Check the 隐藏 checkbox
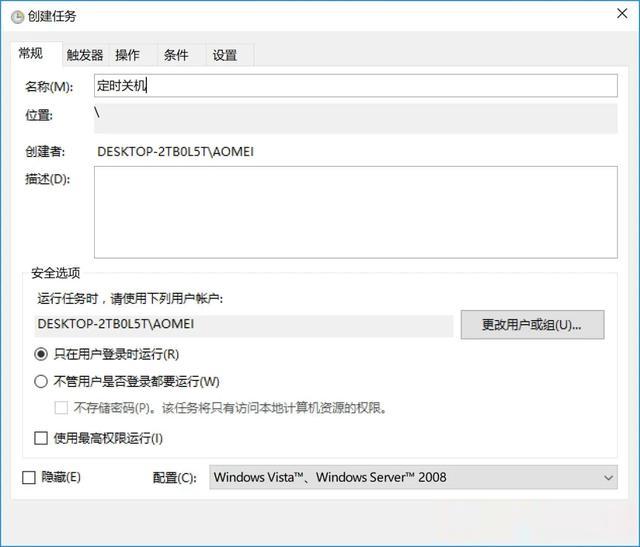The height and width of the screenshot is (547, 640). tap(29, 477)
